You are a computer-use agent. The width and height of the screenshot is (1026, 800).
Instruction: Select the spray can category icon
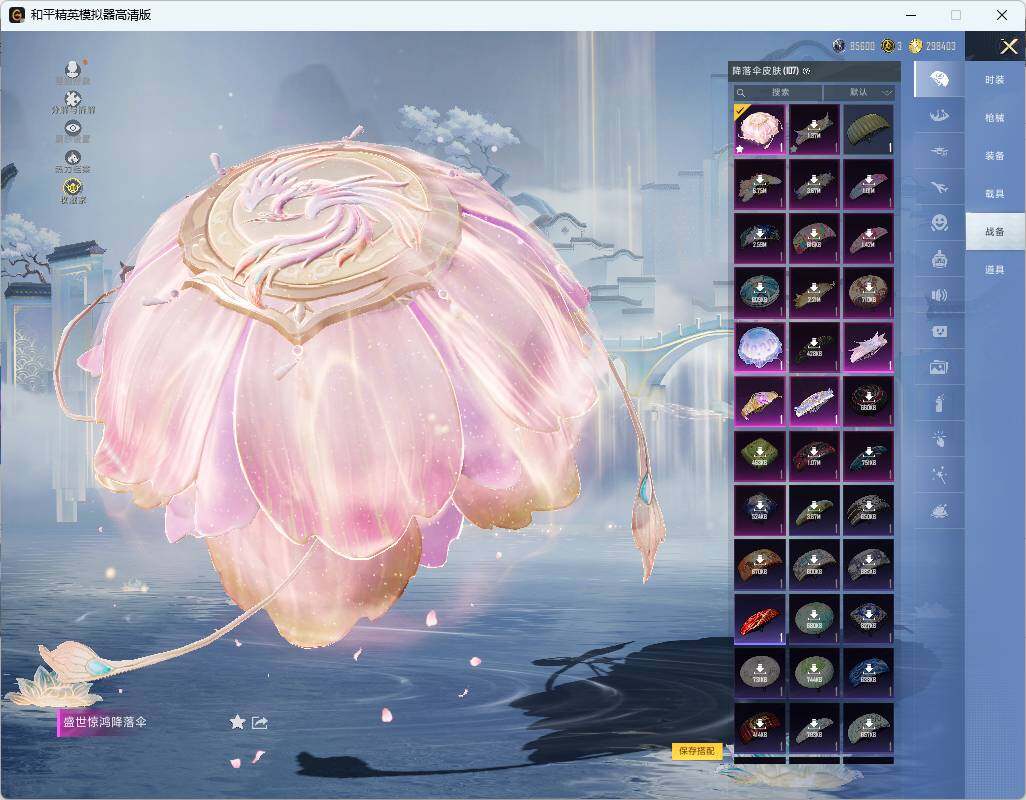(939, 403)
